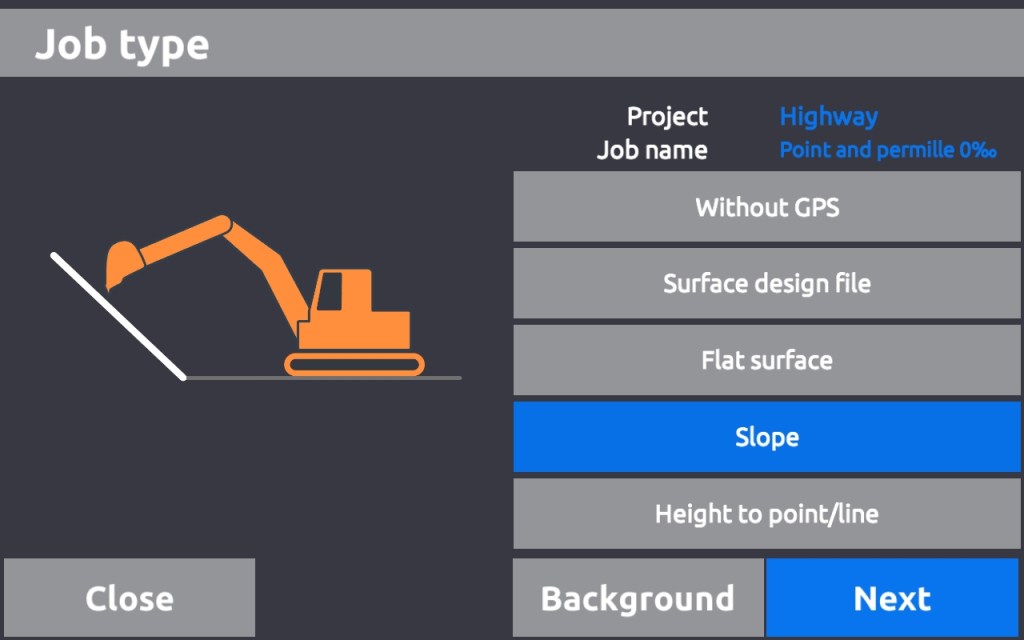This screenshot has width=1024, height=640.
Task: Select the Without GPS job type
Action: click(x=767, y=207)
